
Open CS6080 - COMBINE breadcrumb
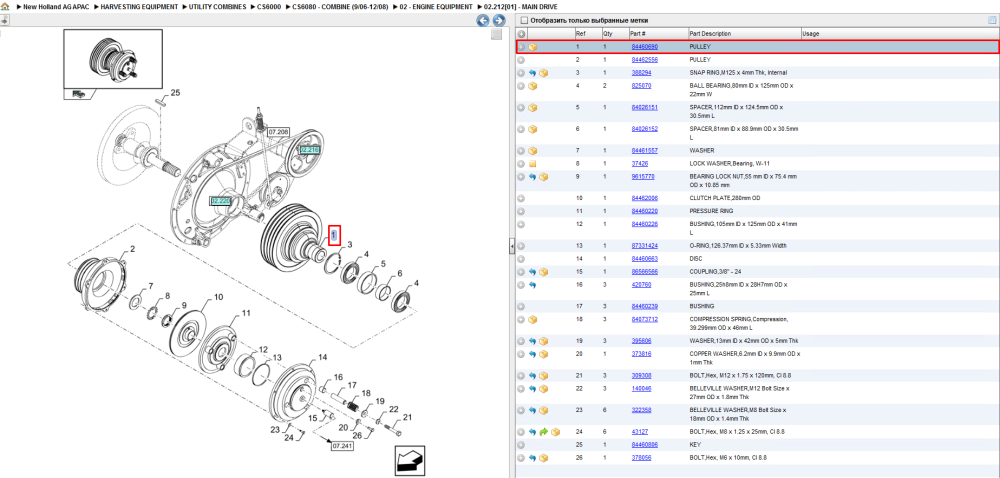click(340, 6)
